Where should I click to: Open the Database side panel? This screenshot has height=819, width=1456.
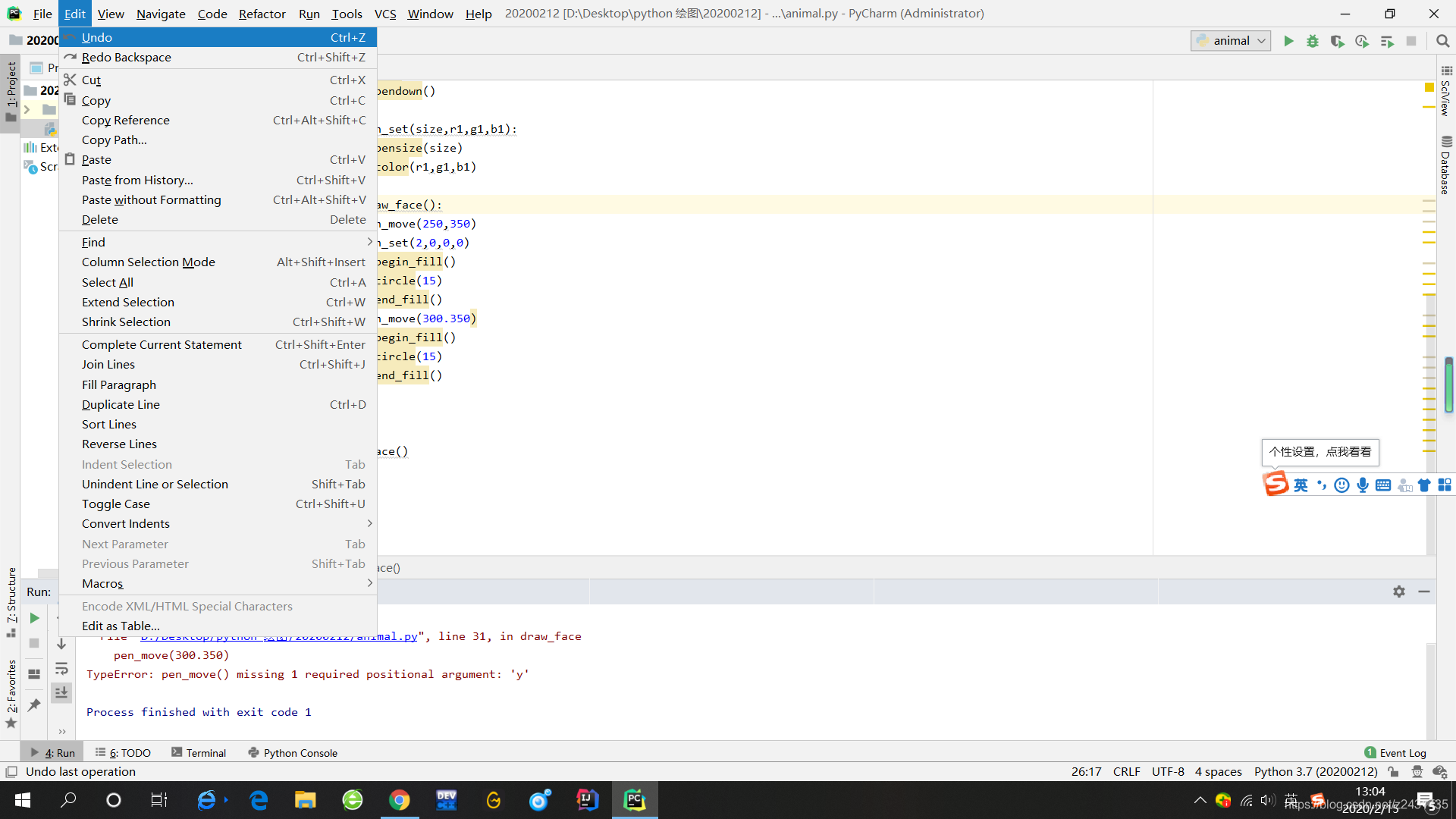tap(1445, 165)
